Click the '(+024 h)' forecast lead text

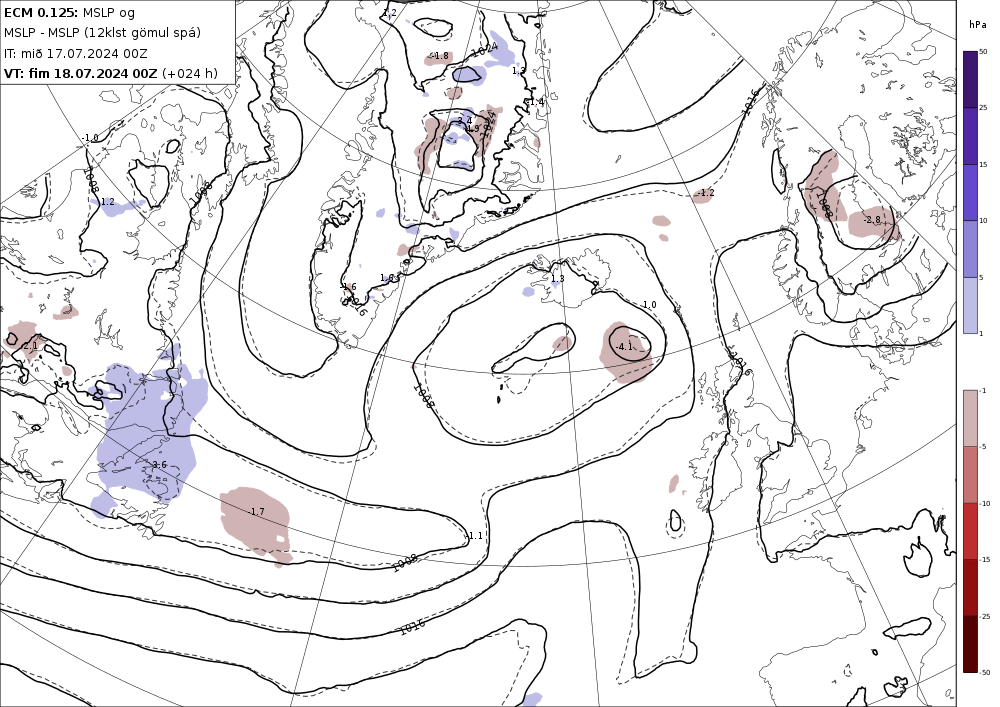[x=190, y=73]
